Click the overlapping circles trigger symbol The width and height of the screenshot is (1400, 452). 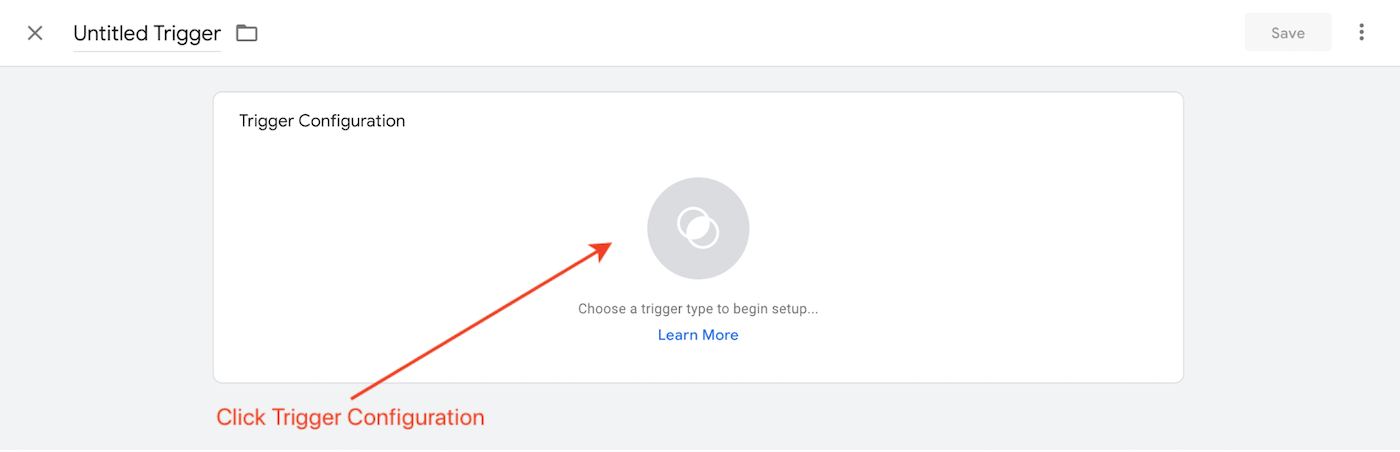coord(698,227)
